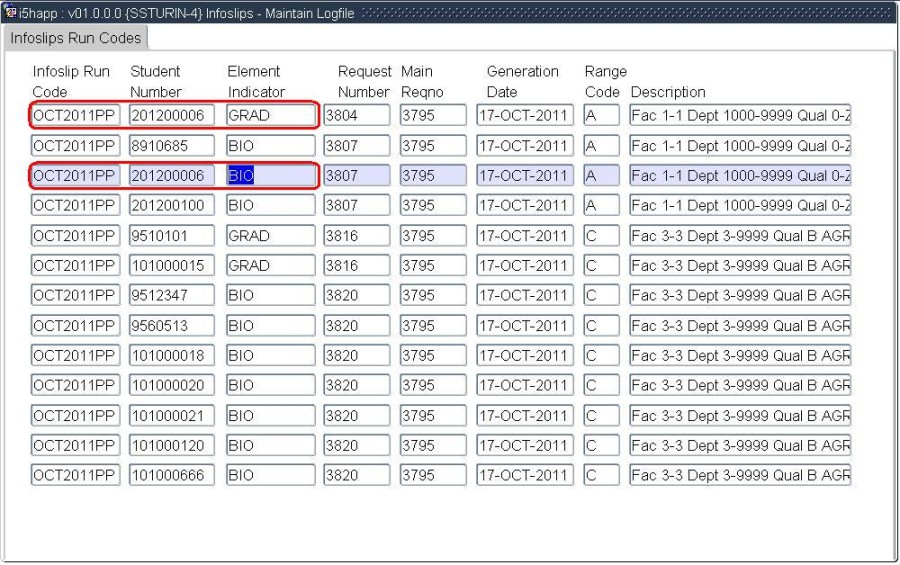Image resolution: width=900 pixels, height=565 pixels.
Task: Click Student Number field 201200100
Action: tap(171, 206)
